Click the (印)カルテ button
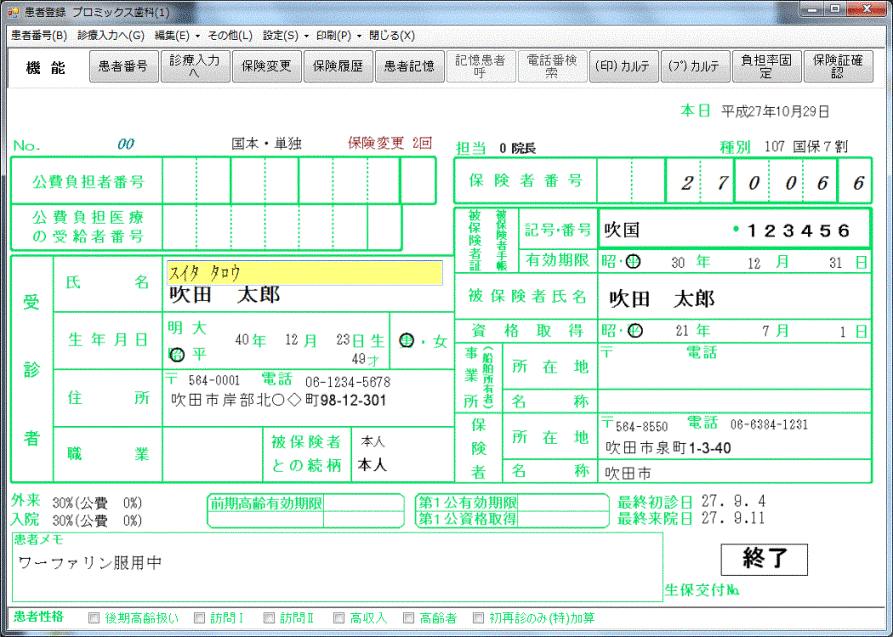The height and width of the screenshot is (637, 893). coord(624,67)
